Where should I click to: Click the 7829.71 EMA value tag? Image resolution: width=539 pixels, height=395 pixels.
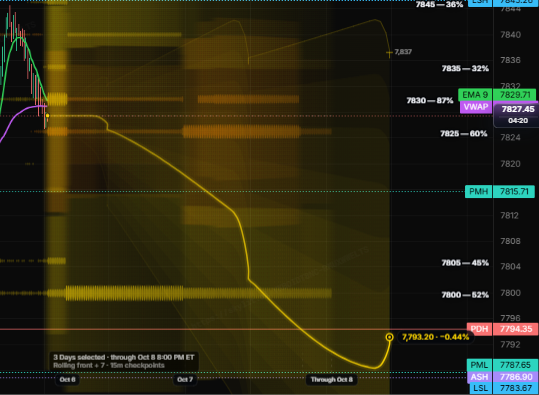514,95
